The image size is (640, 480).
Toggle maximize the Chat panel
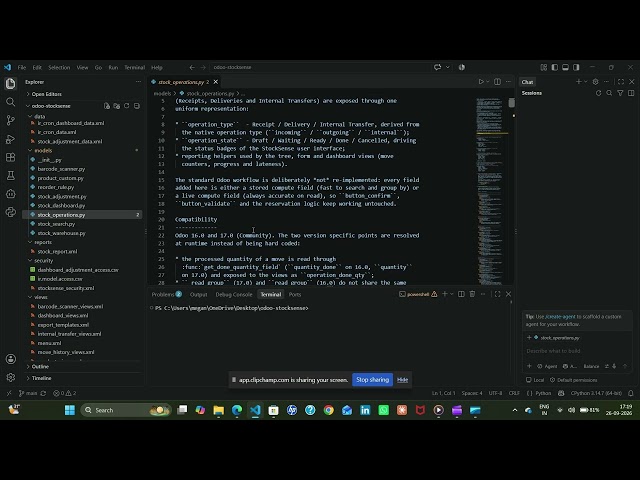(x=621, y=82)
